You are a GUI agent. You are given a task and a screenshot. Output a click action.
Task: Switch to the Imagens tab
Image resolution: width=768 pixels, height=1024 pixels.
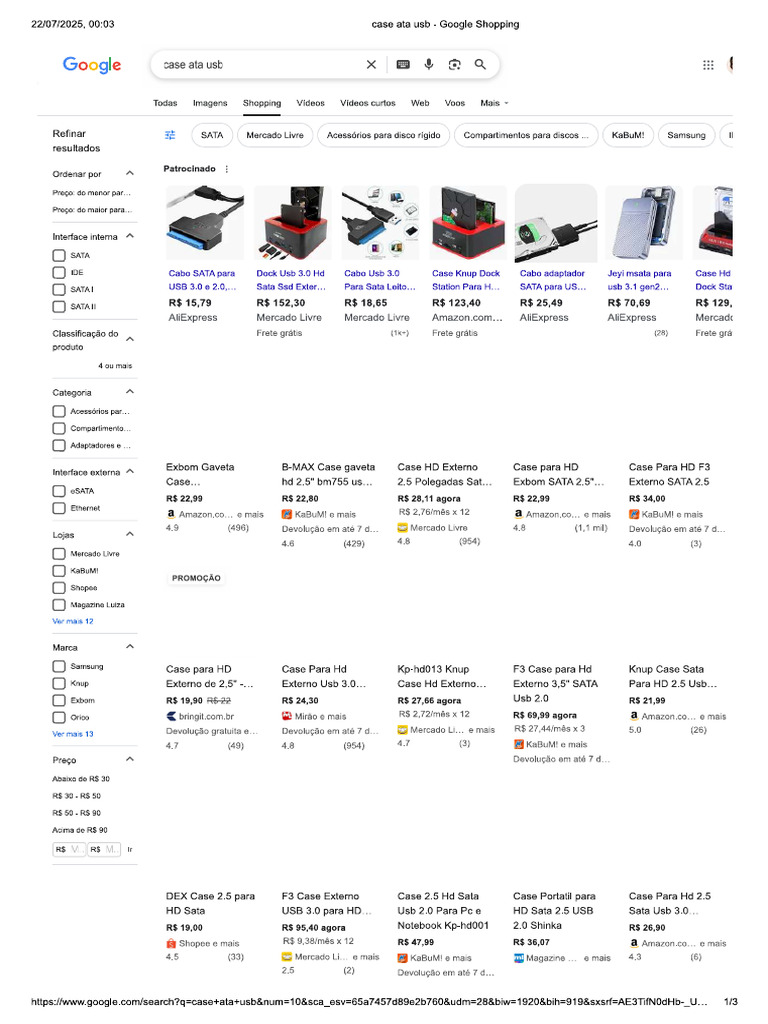point(210,103)
